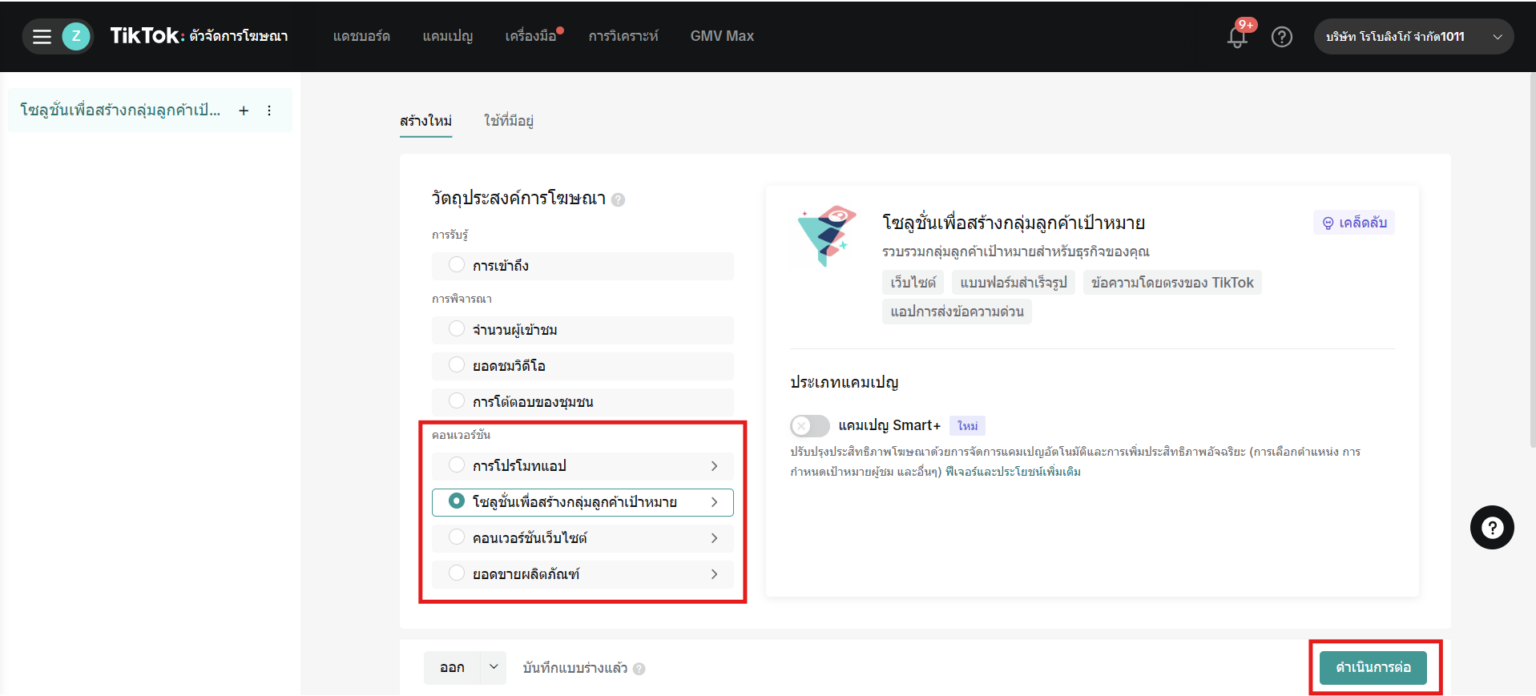Add a new campaign with the plus icon
1536x696 pixels.
point(243,110)
